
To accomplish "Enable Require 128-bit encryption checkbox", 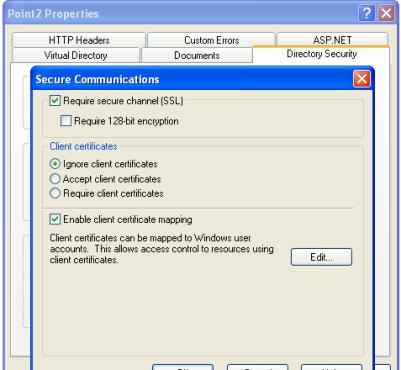I will pyautogui.click(x=66, y=121).
